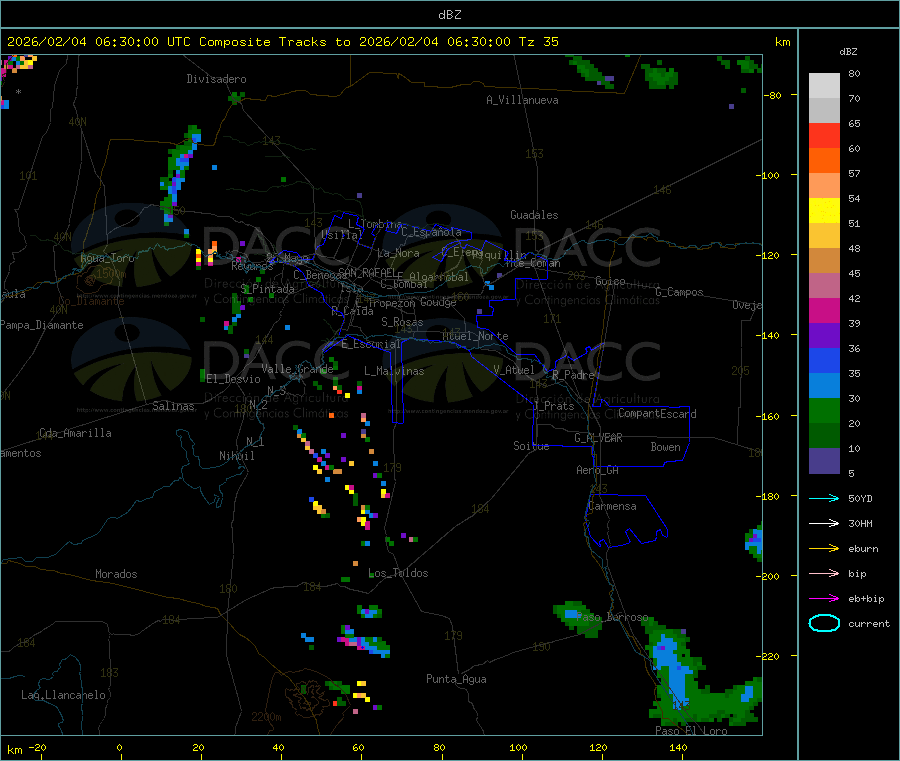This screenshot has width=900, height=761.
Task: Click the magenta eb+bip arrow in legend
Action: [824, 598]
